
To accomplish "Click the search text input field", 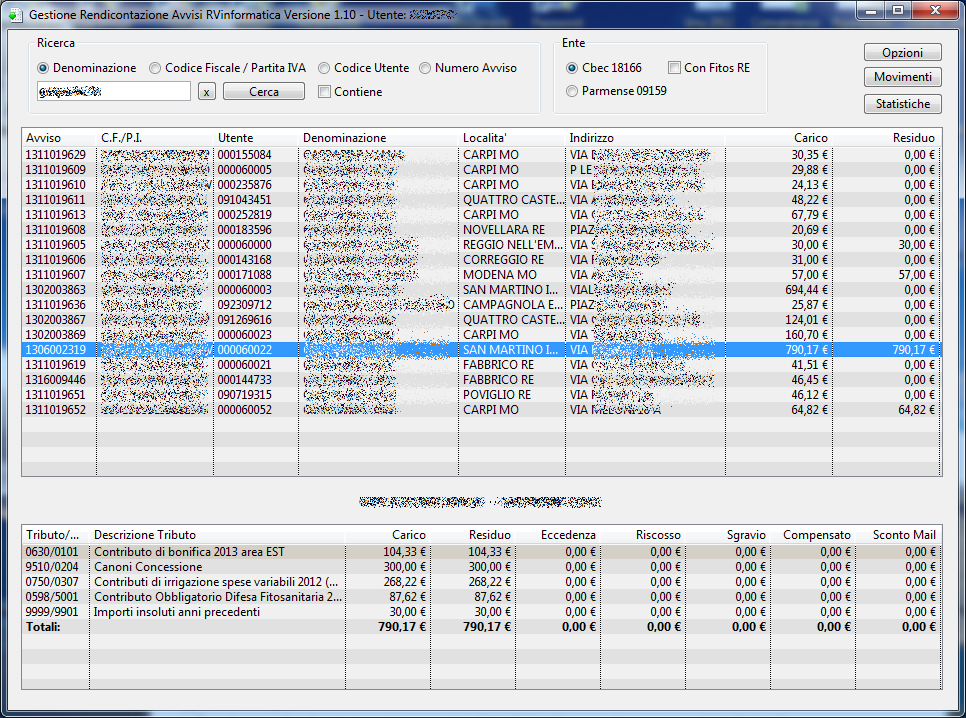I will 114,91.
